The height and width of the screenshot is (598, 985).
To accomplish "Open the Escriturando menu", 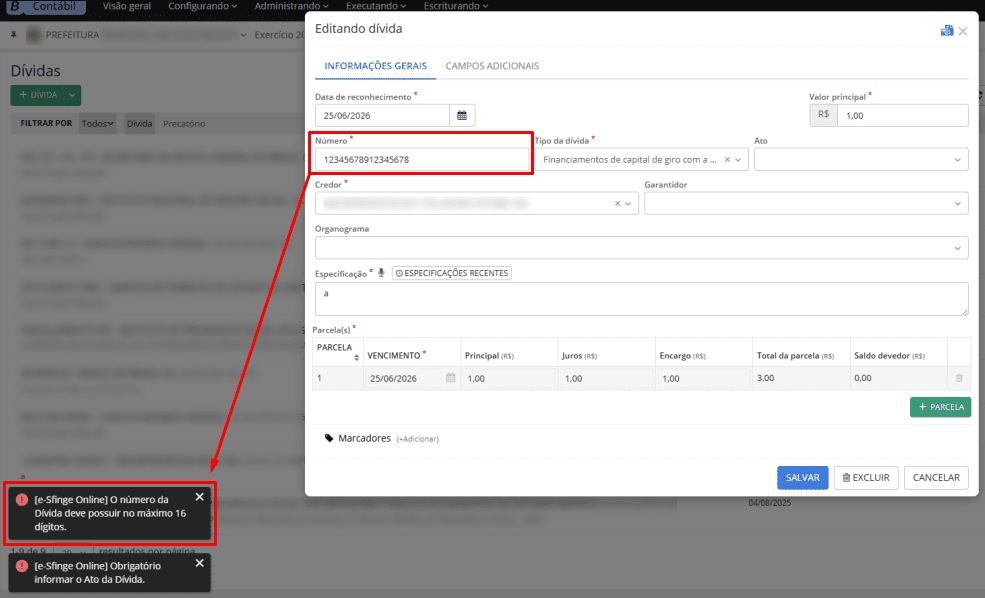I will 455,6.
